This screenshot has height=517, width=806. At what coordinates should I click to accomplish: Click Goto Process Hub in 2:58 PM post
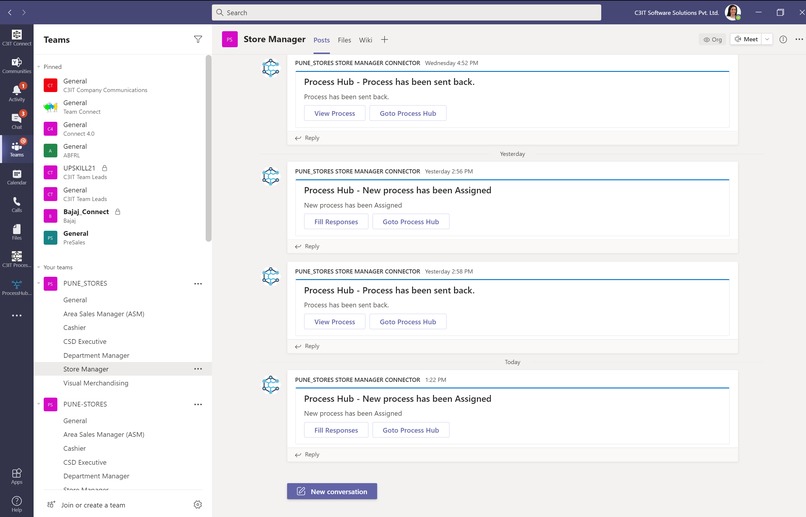click(x=408, y=322)
